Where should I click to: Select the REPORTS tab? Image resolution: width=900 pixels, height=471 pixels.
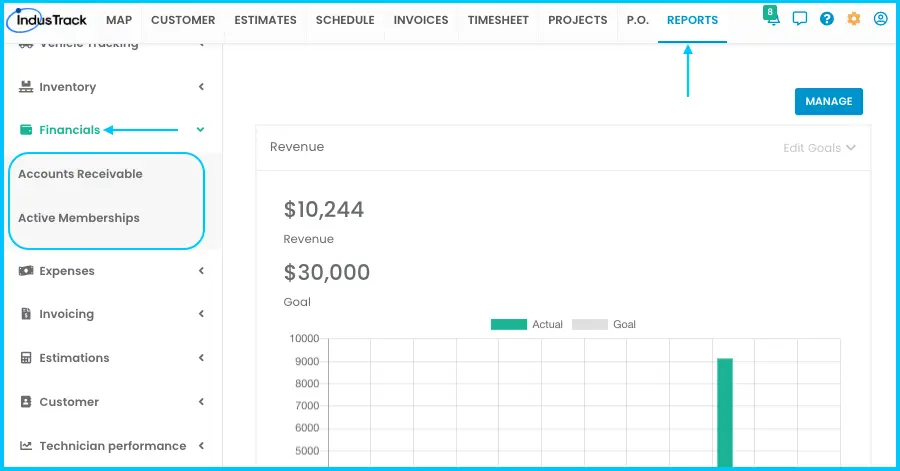(x=692, y=20)
